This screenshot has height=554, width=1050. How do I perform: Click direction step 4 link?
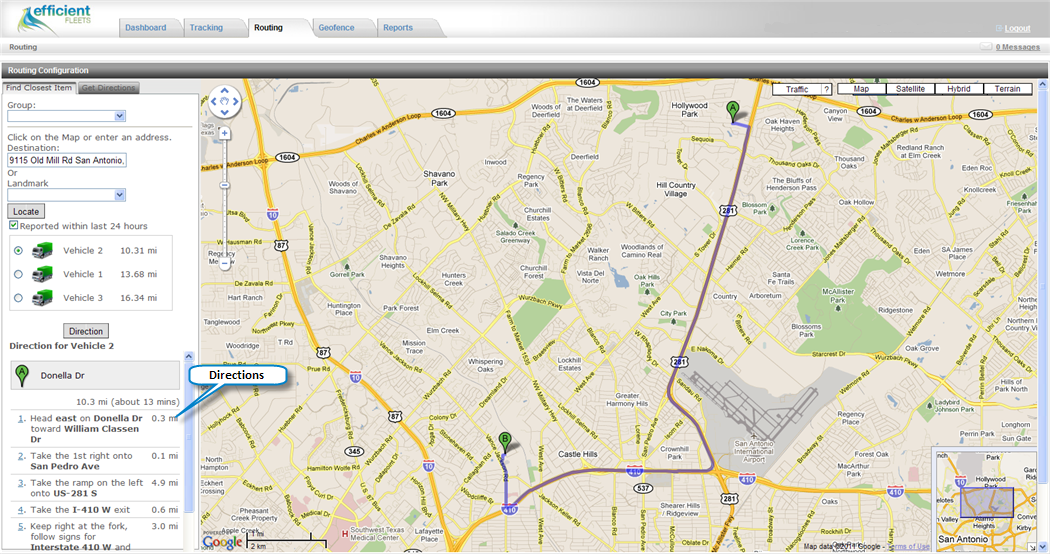(x=21, y=510)
